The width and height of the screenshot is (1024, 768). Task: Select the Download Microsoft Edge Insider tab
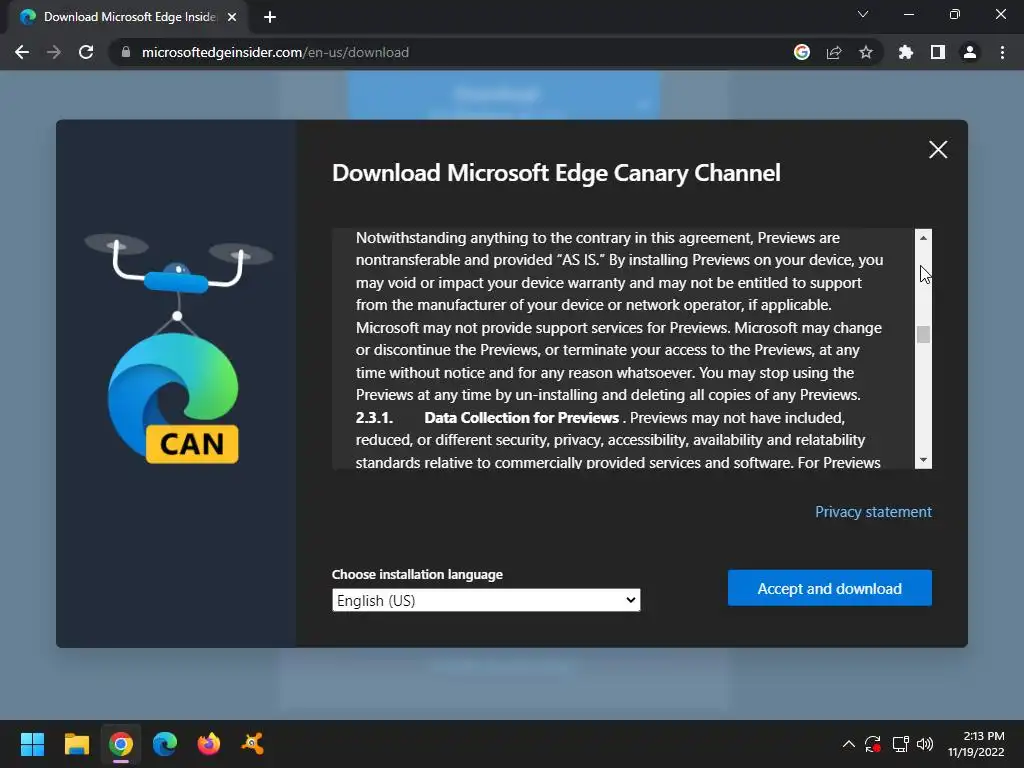click(129, 17)
